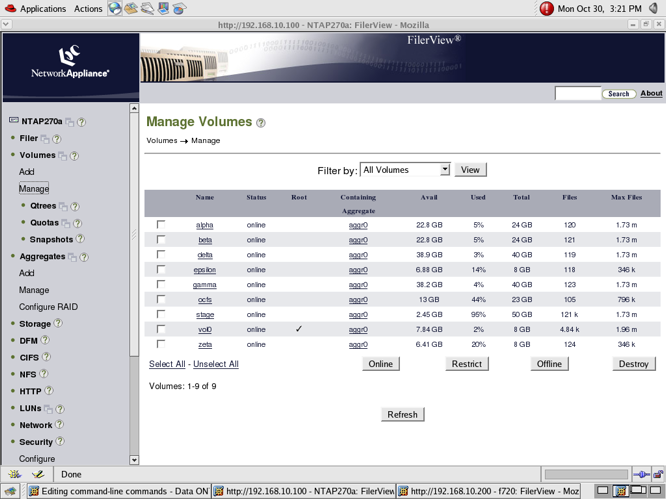Click help question mark beside Volumes
Screen dimensions: 666x499
(74, 156)
